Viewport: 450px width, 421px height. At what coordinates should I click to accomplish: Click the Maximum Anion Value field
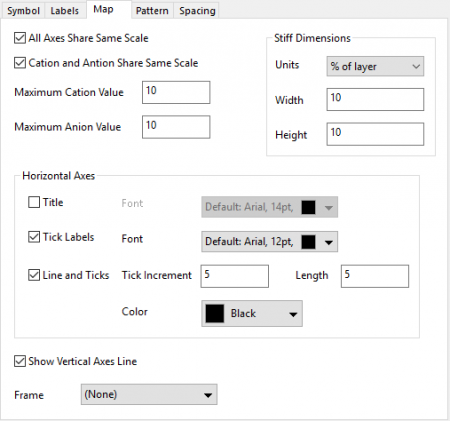click(x=176, y=127)
